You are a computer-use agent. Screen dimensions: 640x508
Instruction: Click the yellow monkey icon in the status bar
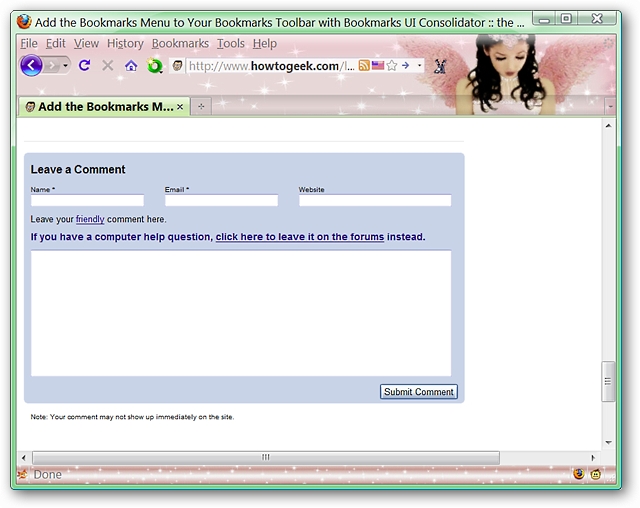click(x=596, y=474)
